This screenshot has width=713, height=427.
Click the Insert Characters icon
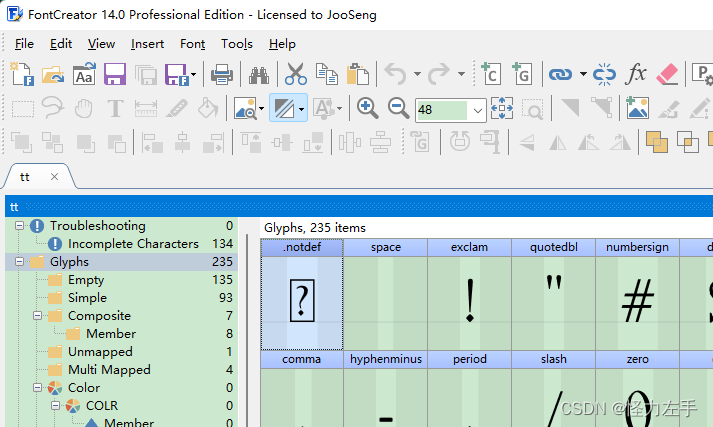491,74
